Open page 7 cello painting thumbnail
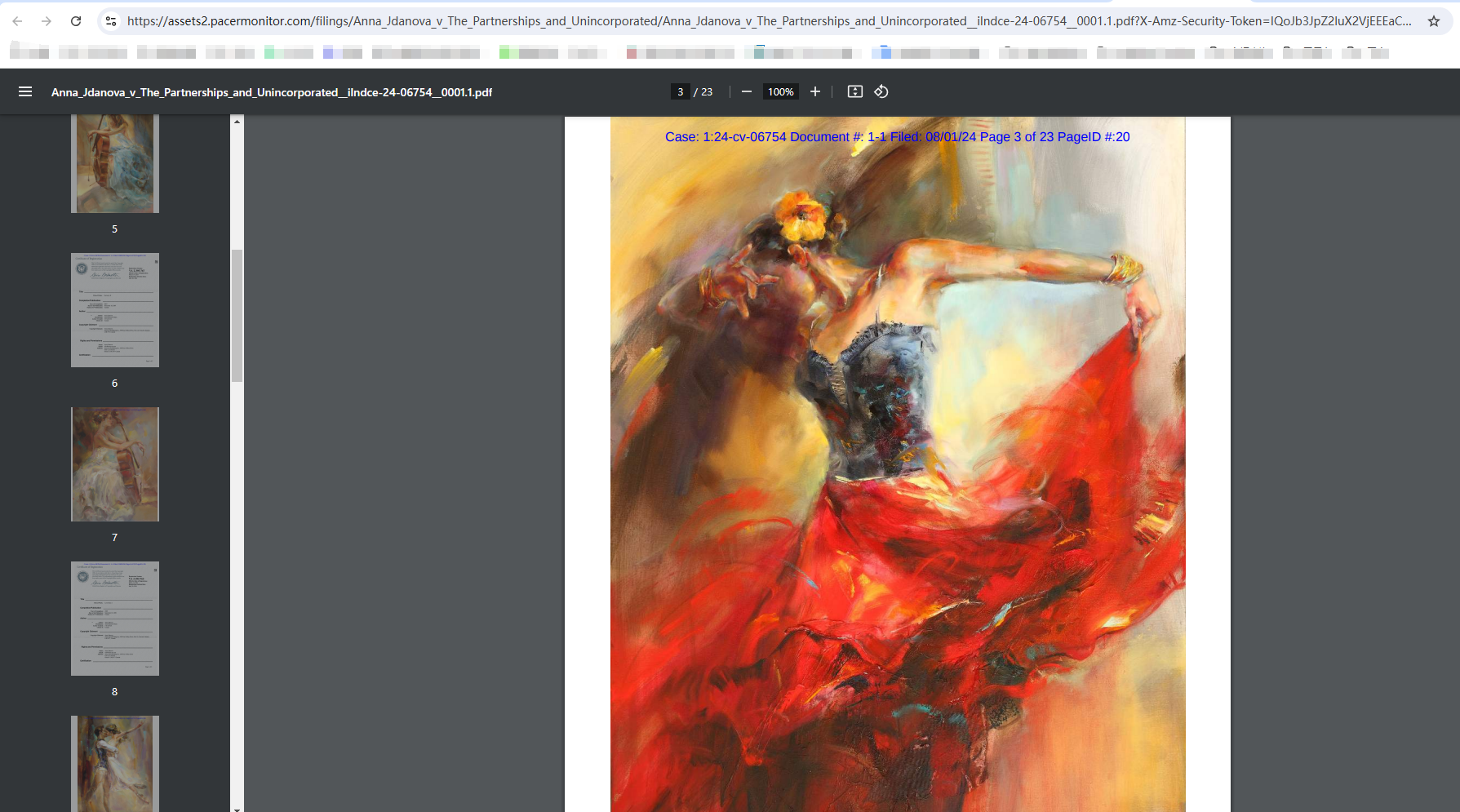Viewport: 1460px width, 812px height. click(114, 464)
